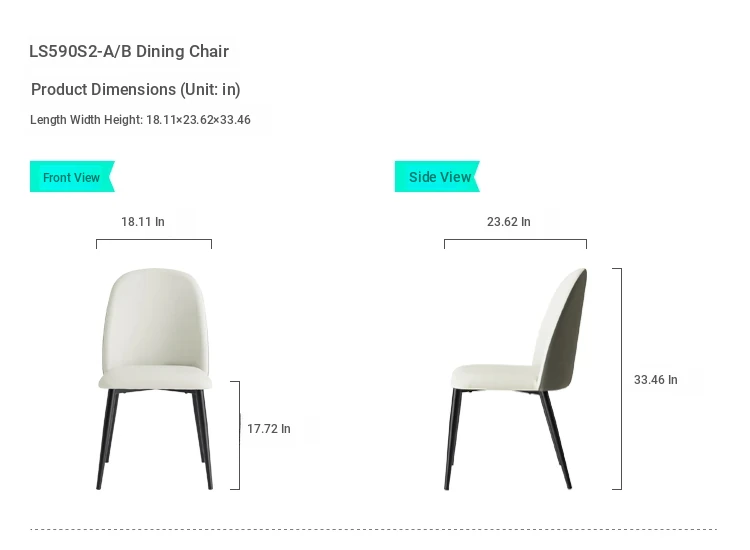This screenshot has height=550, width=750.
Task: Click the LS590S2-A/B Dining Chair title
Action: click(129, 51)
